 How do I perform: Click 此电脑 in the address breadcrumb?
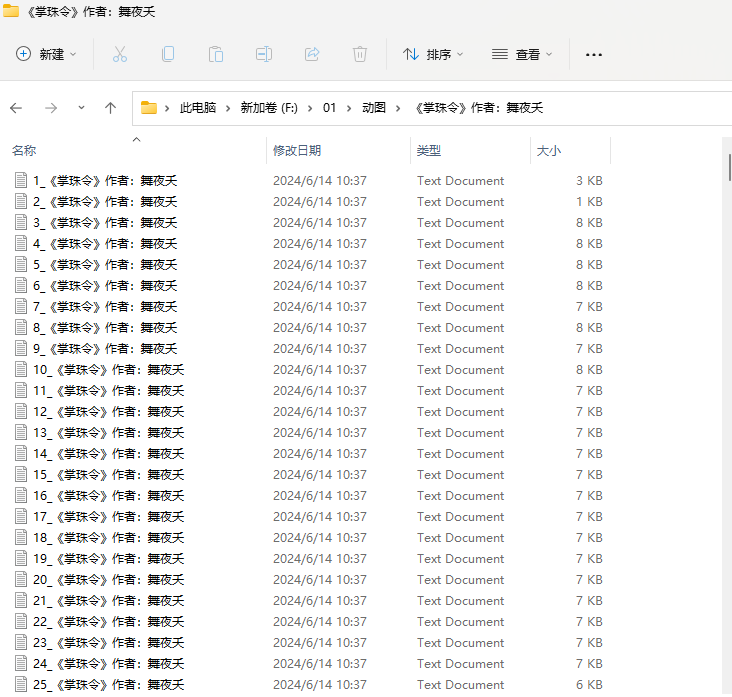pos(197,108)
